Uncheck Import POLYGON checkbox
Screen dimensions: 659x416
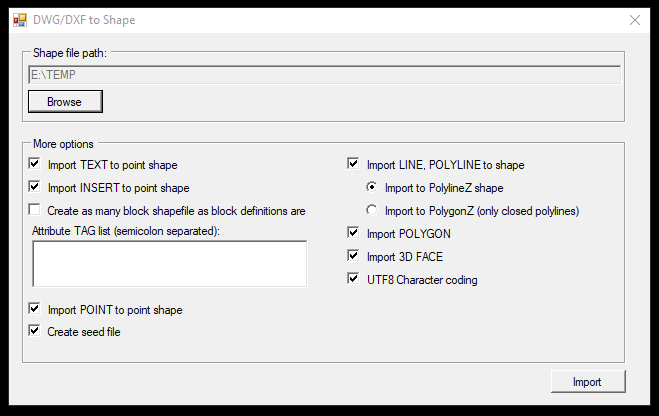coord(353,232)
